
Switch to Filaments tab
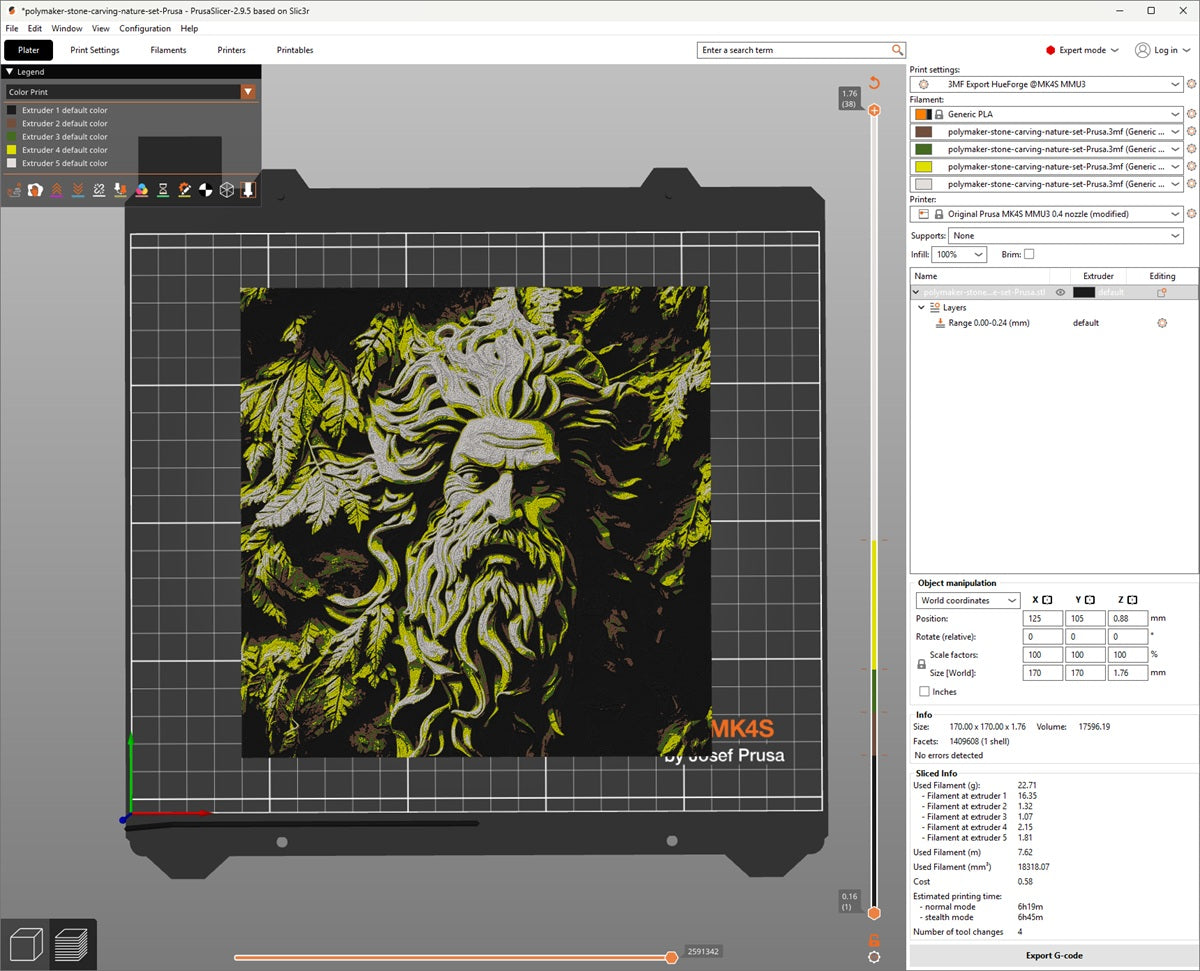[169, 50]
